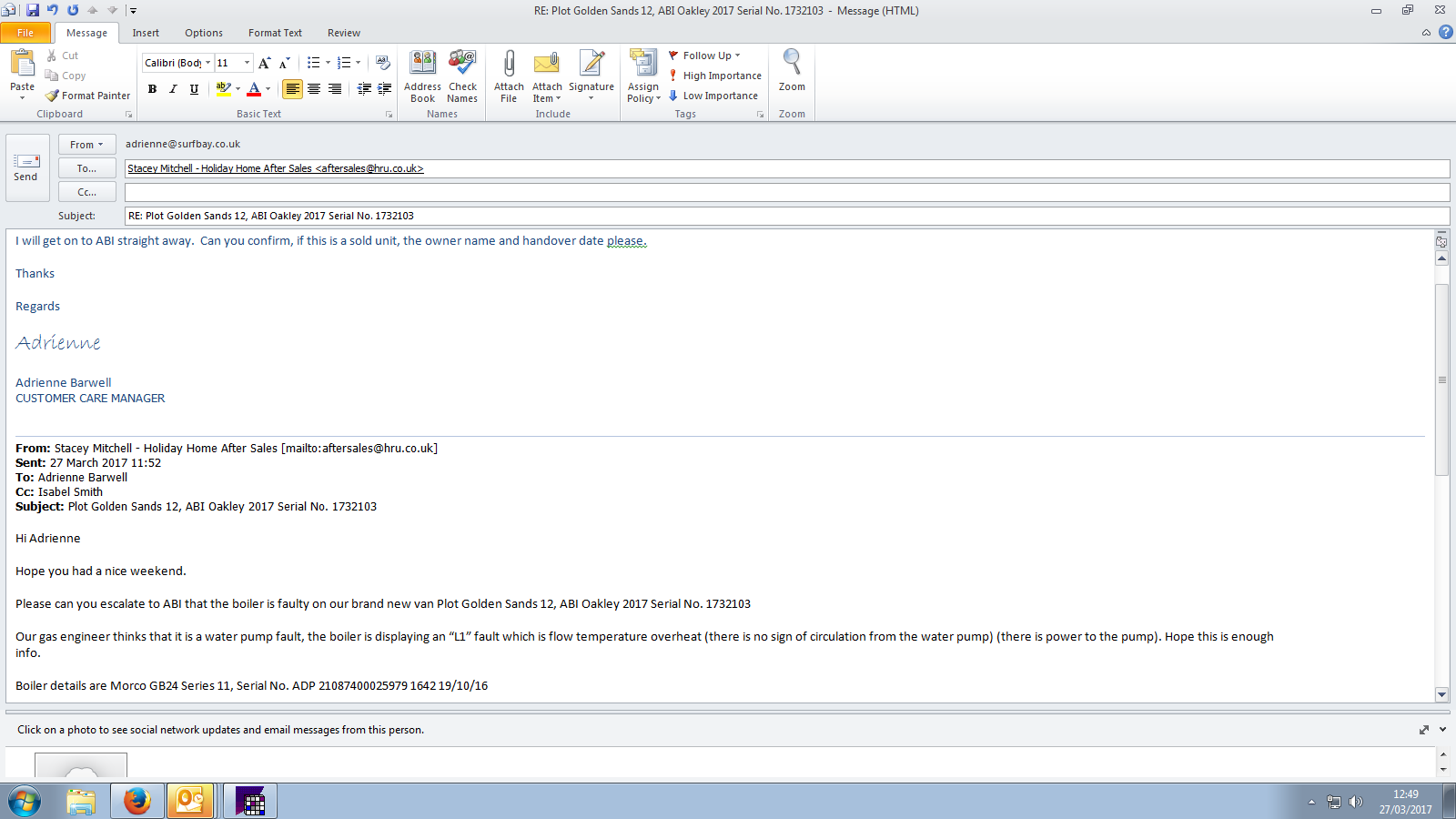Screen dimensions: 1456x819
Task: Toggle align text right
Action: click(335, 89)
